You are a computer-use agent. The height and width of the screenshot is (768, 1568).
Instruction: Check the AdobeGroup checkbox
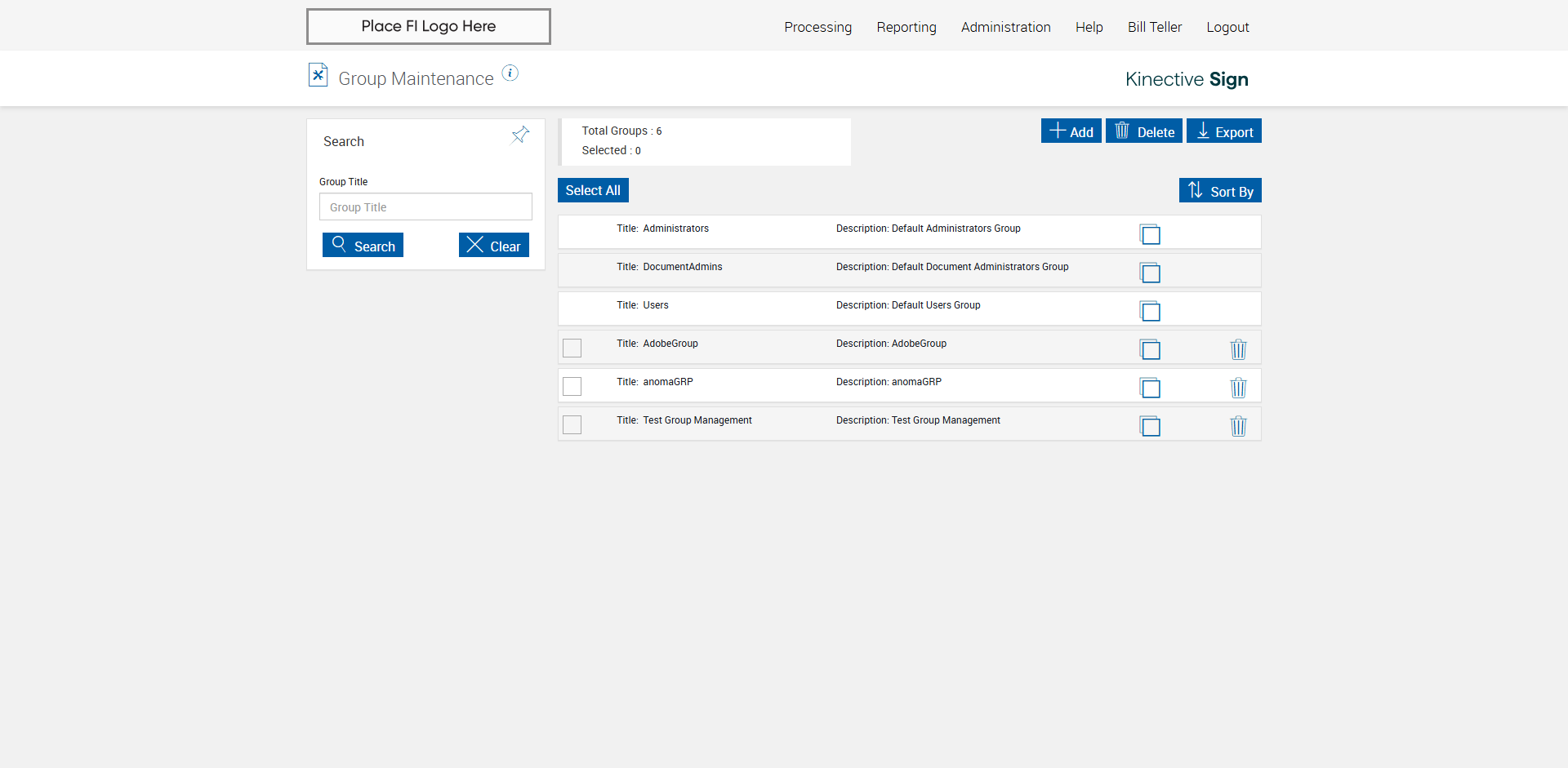coord(572,348)
